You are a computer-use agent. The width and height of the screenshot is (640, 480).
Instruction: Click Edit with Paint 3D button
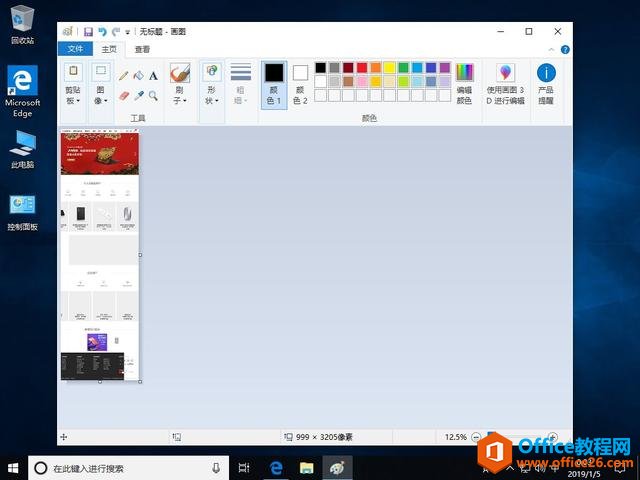(x=505, y=84)
